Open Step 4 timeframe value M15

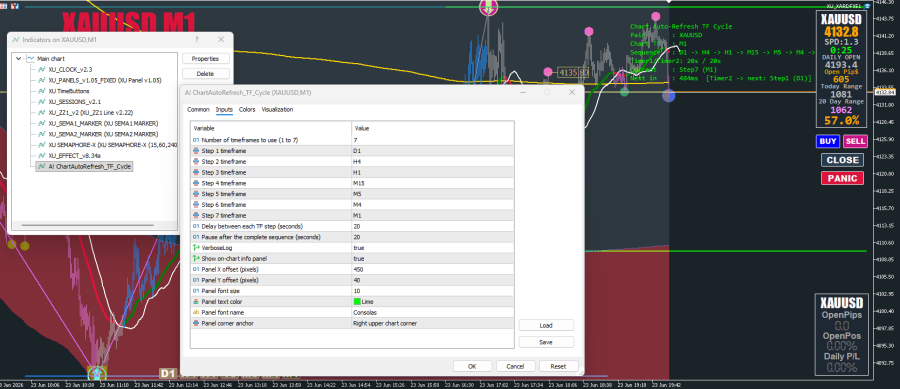pyautogui.click(x=433, y=183)
